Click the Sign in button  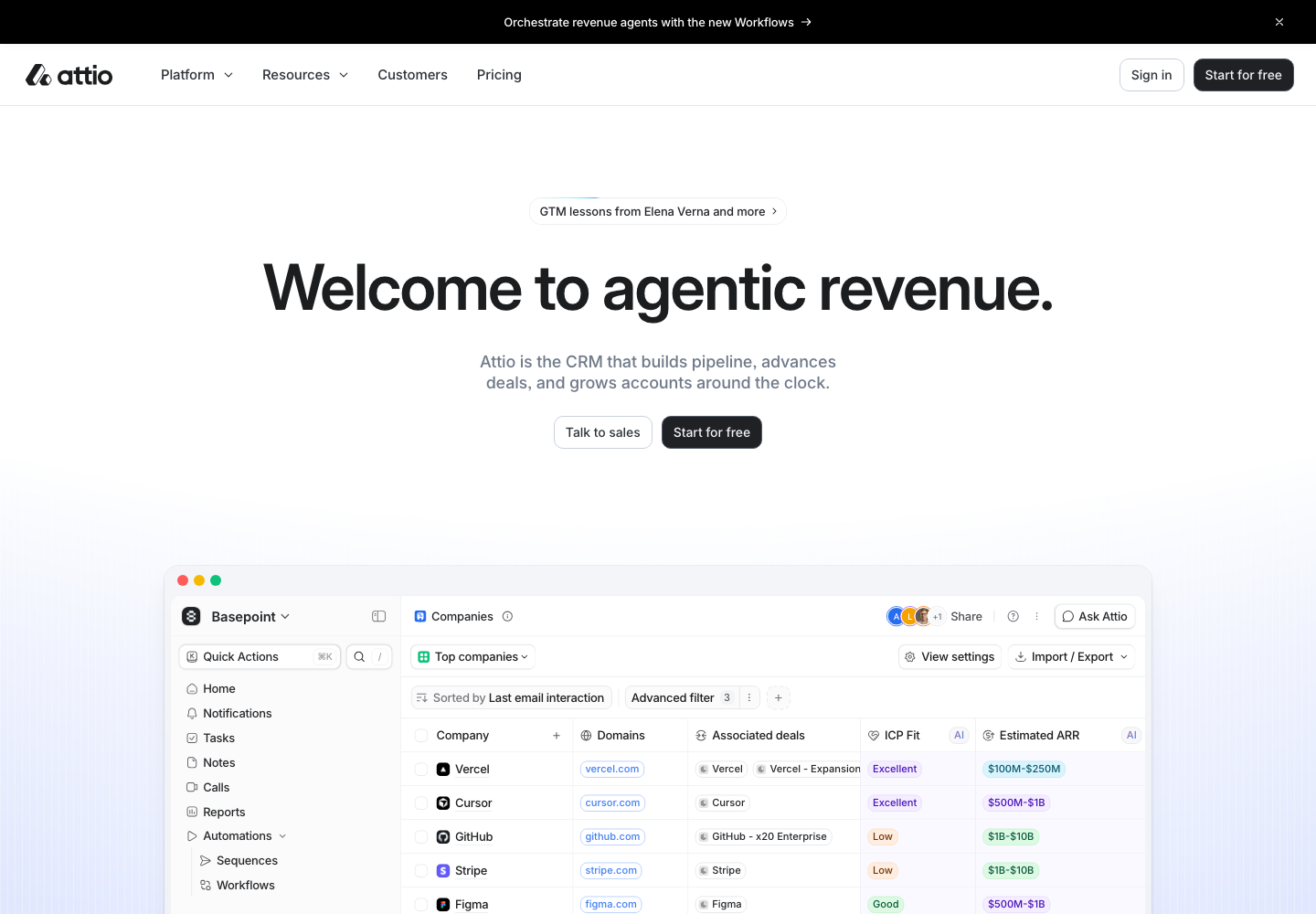point(1151,75)
